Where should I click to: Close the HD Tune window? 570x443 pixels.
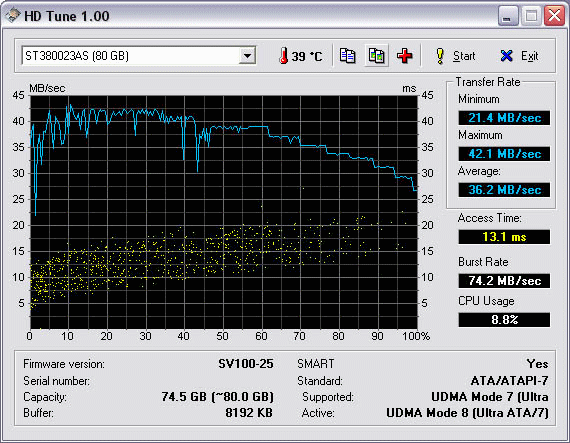click(554, 16)
